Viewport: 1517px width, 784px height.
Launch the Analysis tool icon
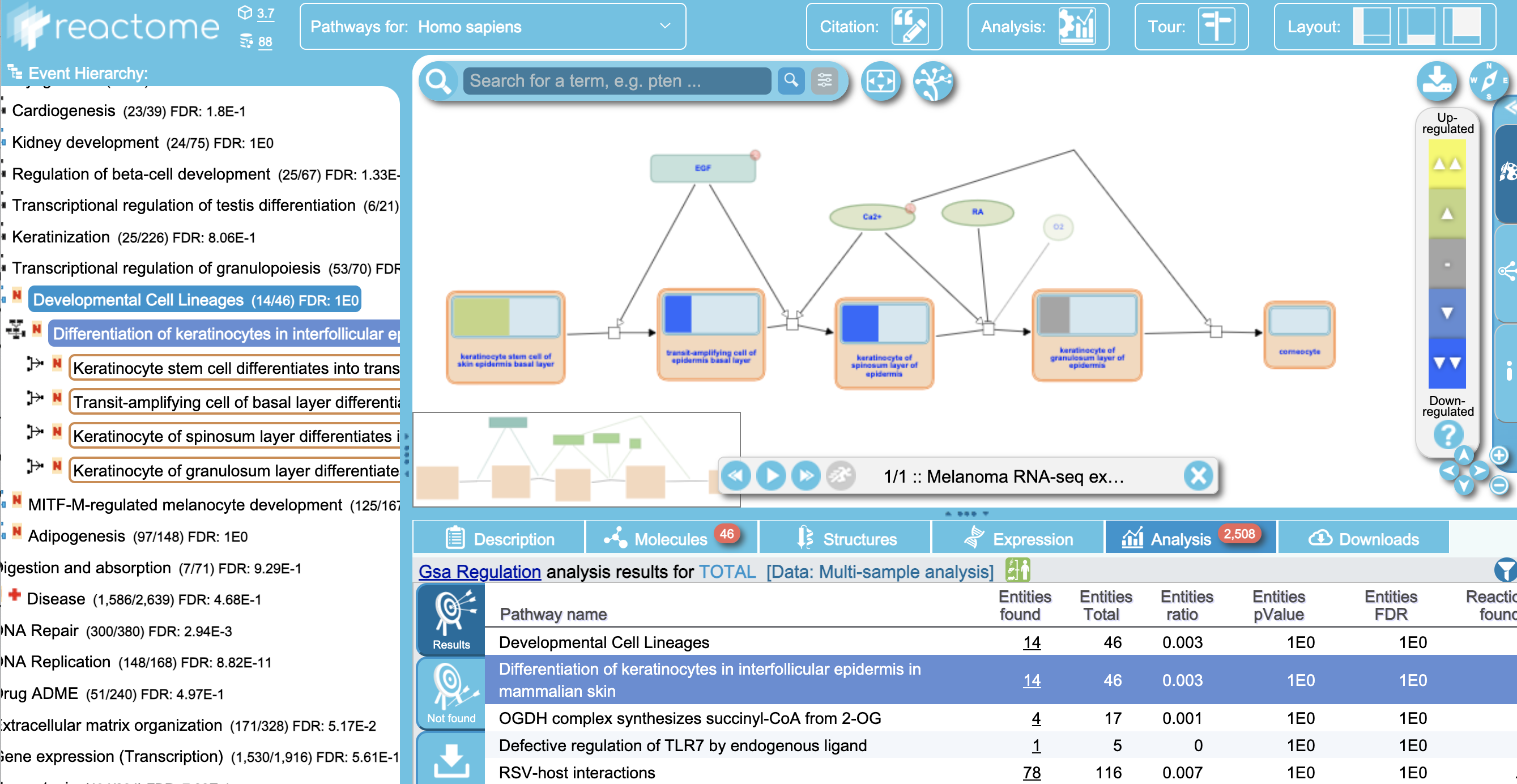click(1076, 27)
